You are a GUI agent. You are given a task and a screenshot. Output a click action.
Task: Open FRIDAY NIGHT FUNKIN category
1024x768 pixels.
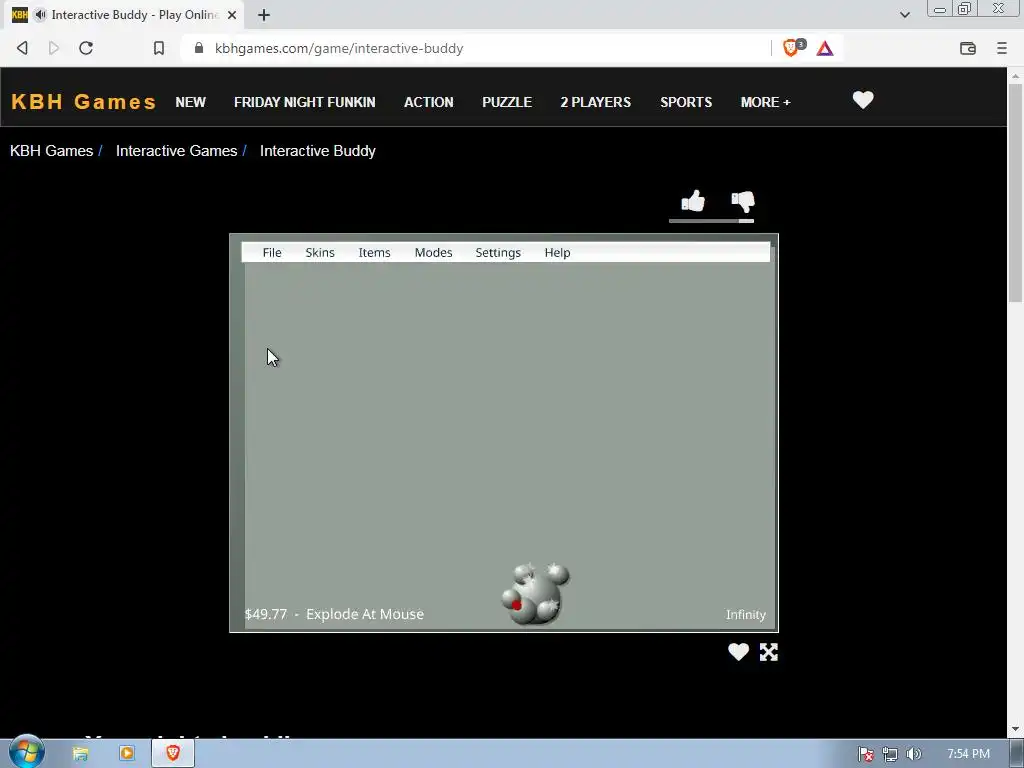tap(304, 103)
